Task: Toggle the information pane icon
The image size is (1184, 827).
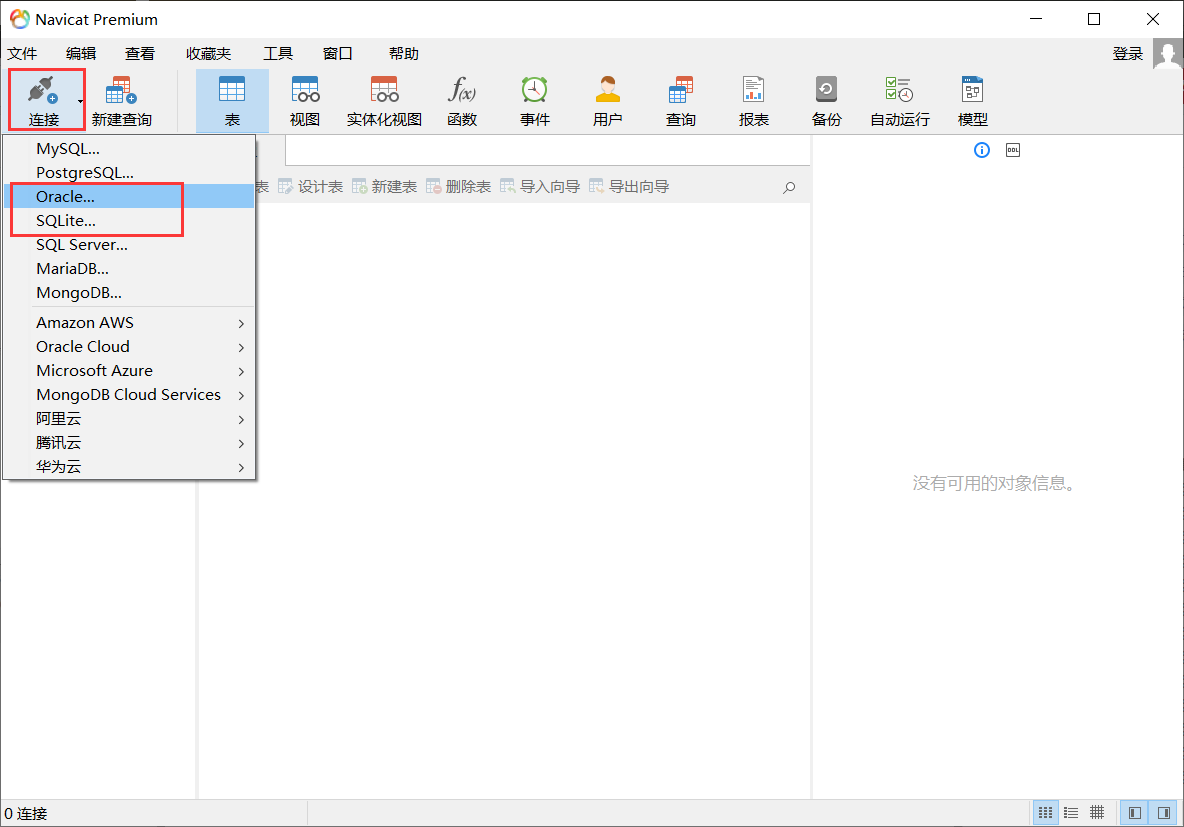Action: 981,150
